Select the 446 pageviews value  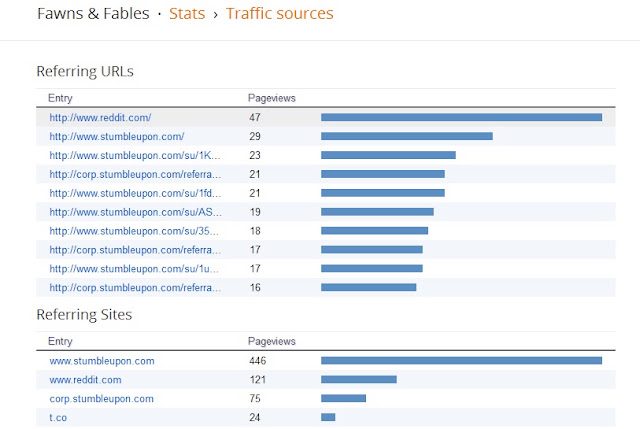pyautogui.click(x=258, y=361)
